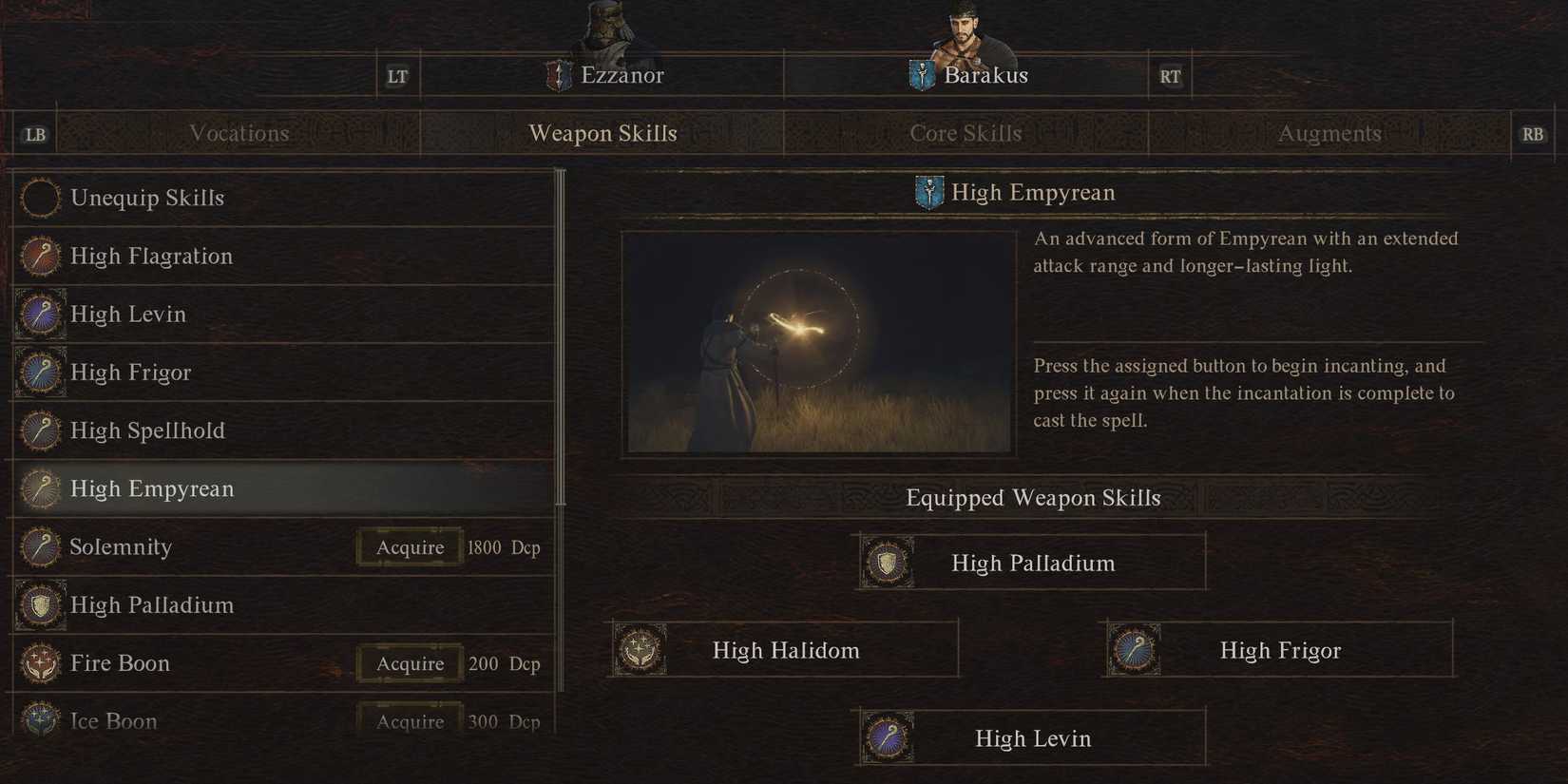The height and width of the screenshot is (784, 1568).
Task: Click the Fire Boon skill icon
Action: click(x=40, y=663)
